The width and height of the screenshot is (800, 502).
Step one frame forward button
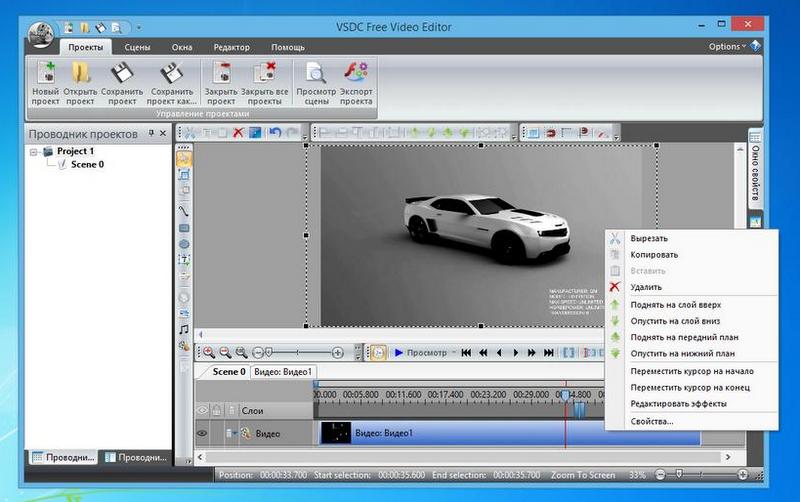516,353
